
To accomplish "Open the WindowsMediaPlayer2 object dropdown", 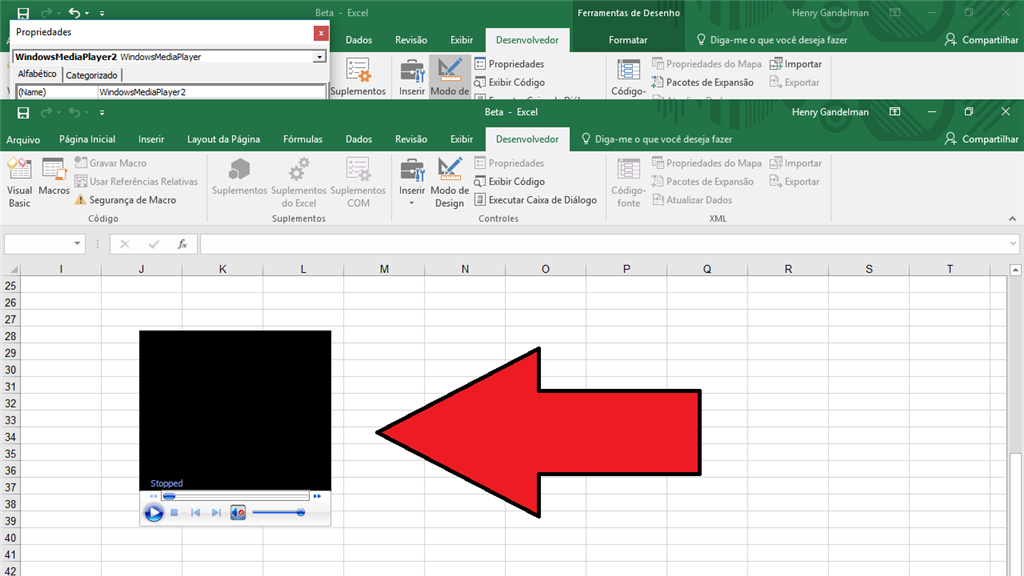I will tap(319, 57).
